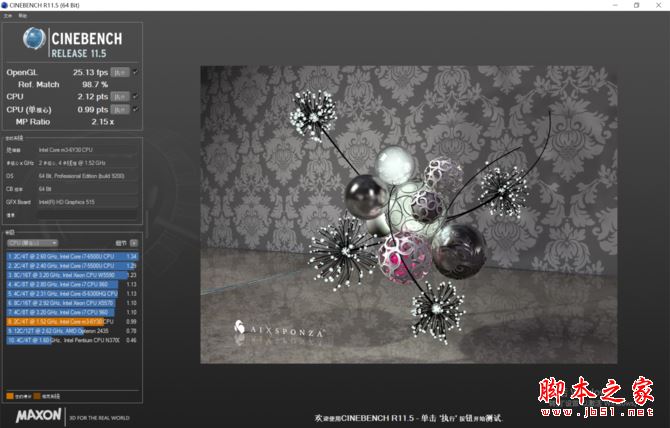The width and height of the screenshot is (670, 428).
Task: Click the Cinebench title bar app icon
Action: pos(4,5)
